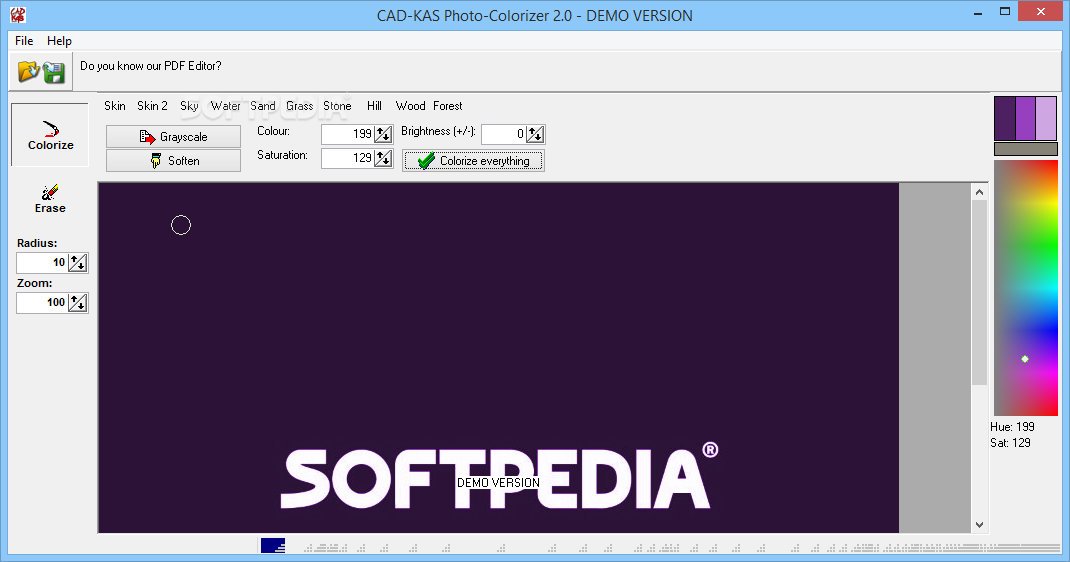Open the Help menu

(59, 41)
